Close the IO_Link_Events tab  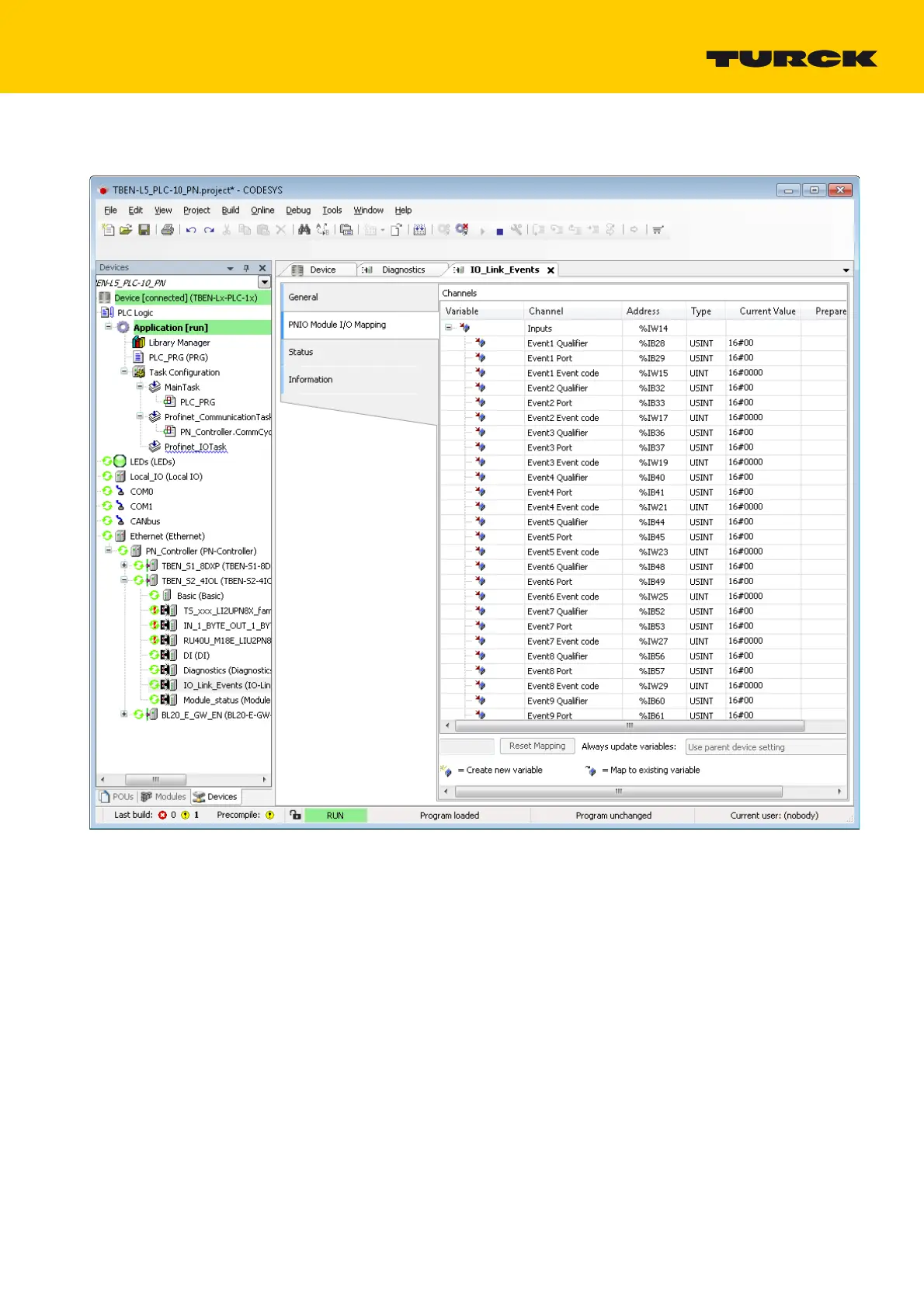tap(551, 270)
